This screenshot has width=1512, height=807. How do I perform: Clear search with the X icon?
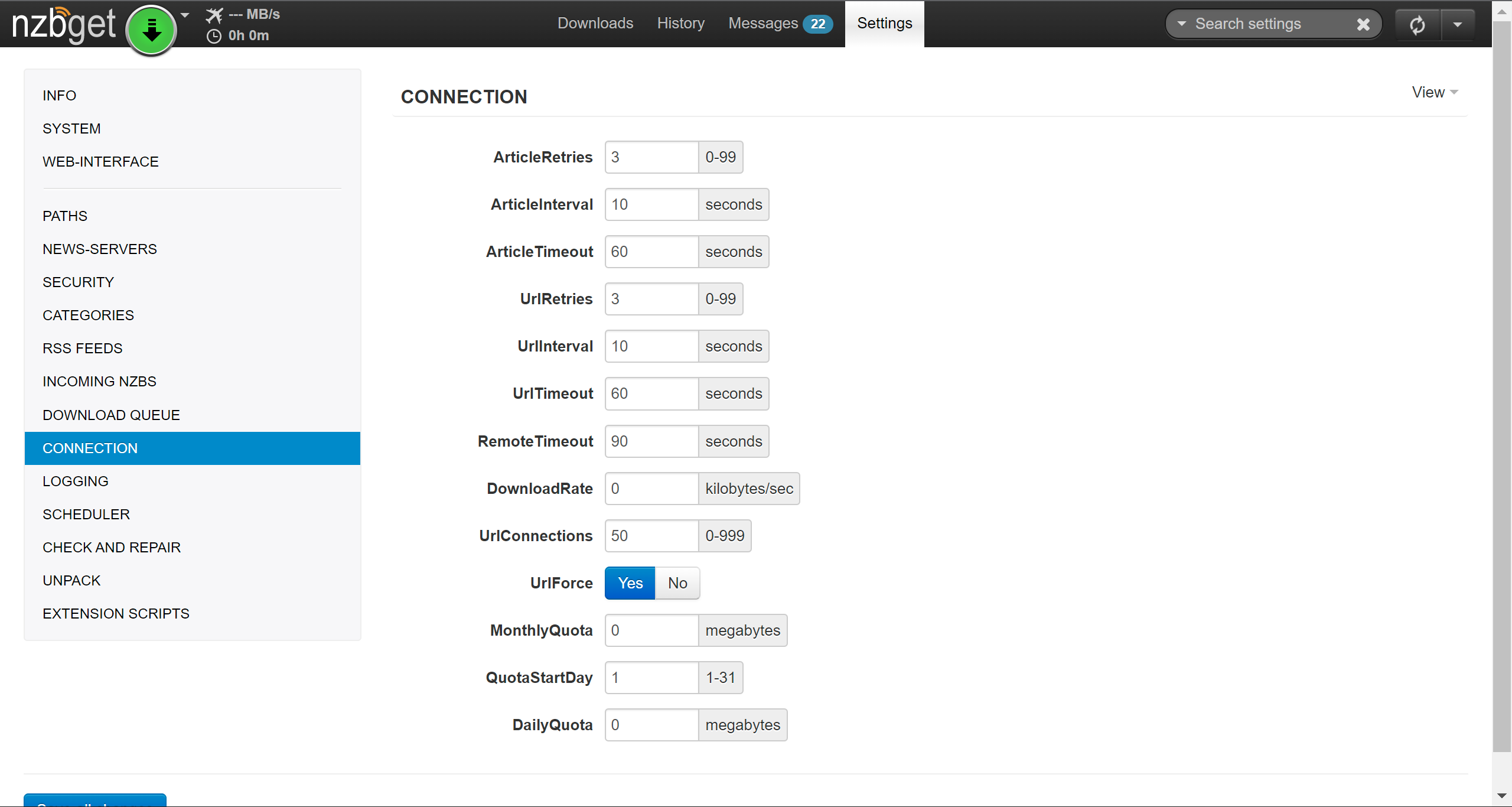[x=1363, y=24]
